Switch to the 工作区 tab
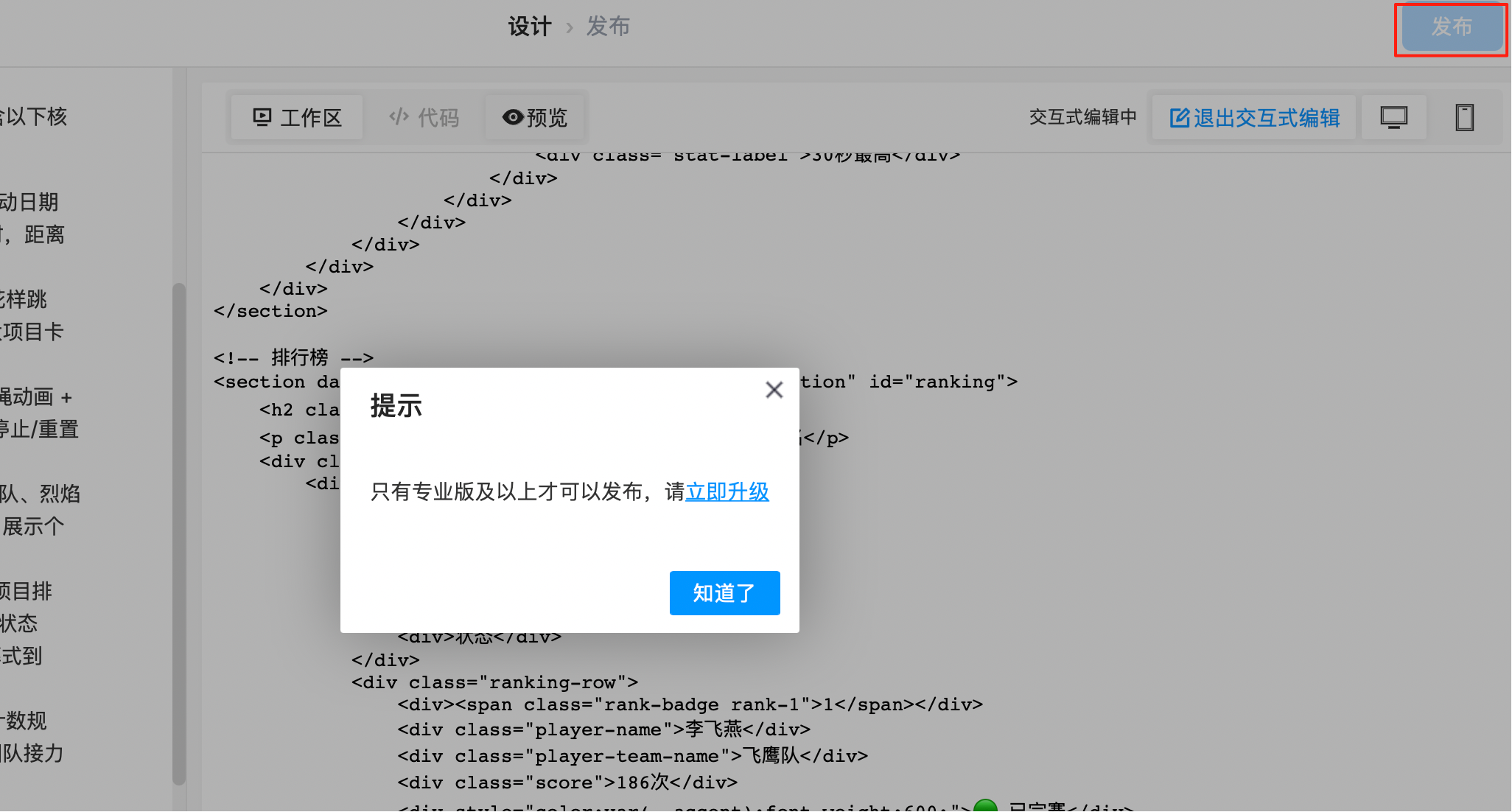The image size is (1512, 812). 296,116
